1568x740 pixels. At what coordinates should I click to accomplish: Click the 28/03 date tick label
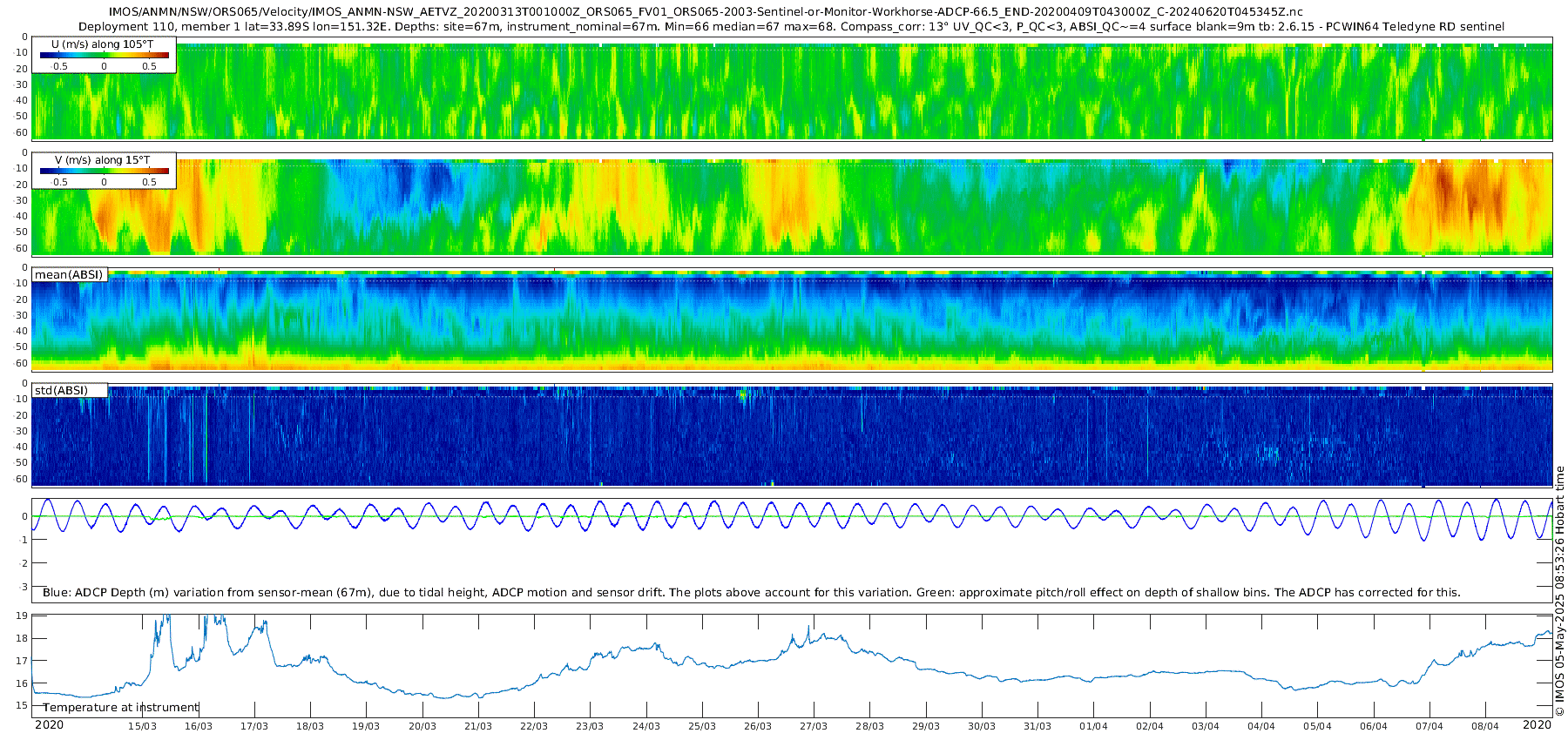869,726
